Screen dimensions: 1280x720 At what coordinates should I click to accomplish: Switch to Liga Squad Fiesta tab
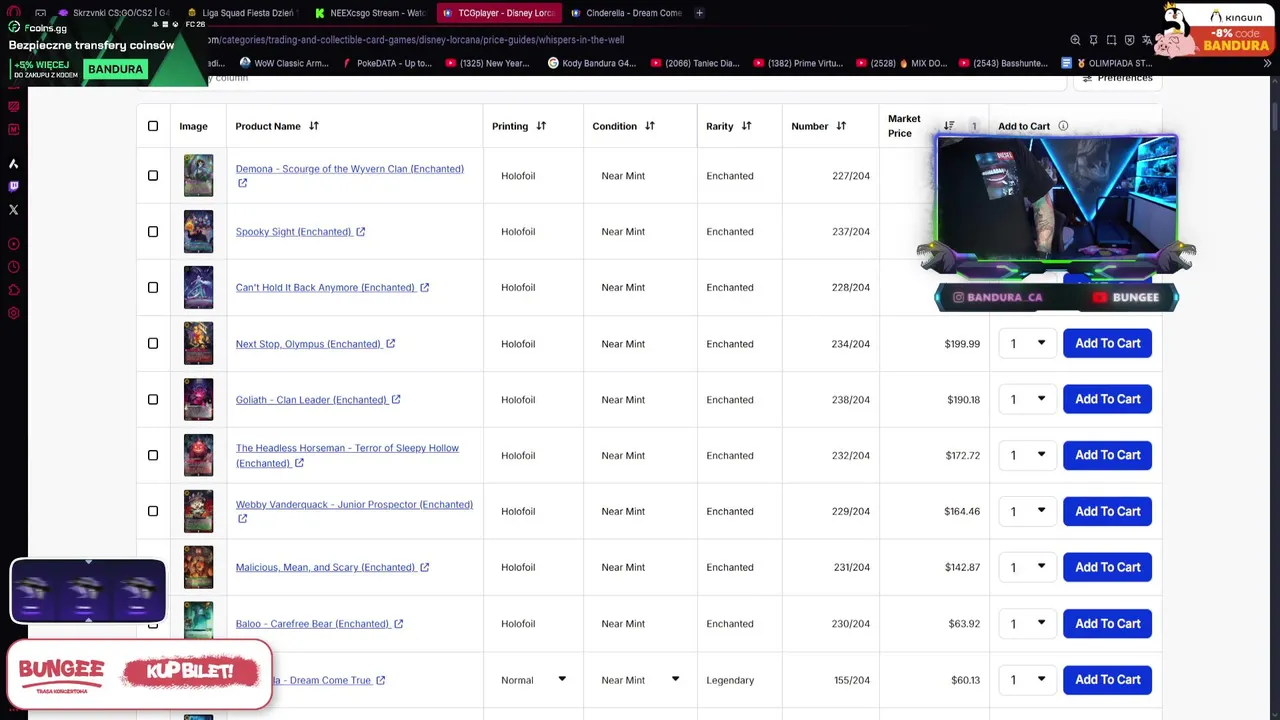(242, 13)
